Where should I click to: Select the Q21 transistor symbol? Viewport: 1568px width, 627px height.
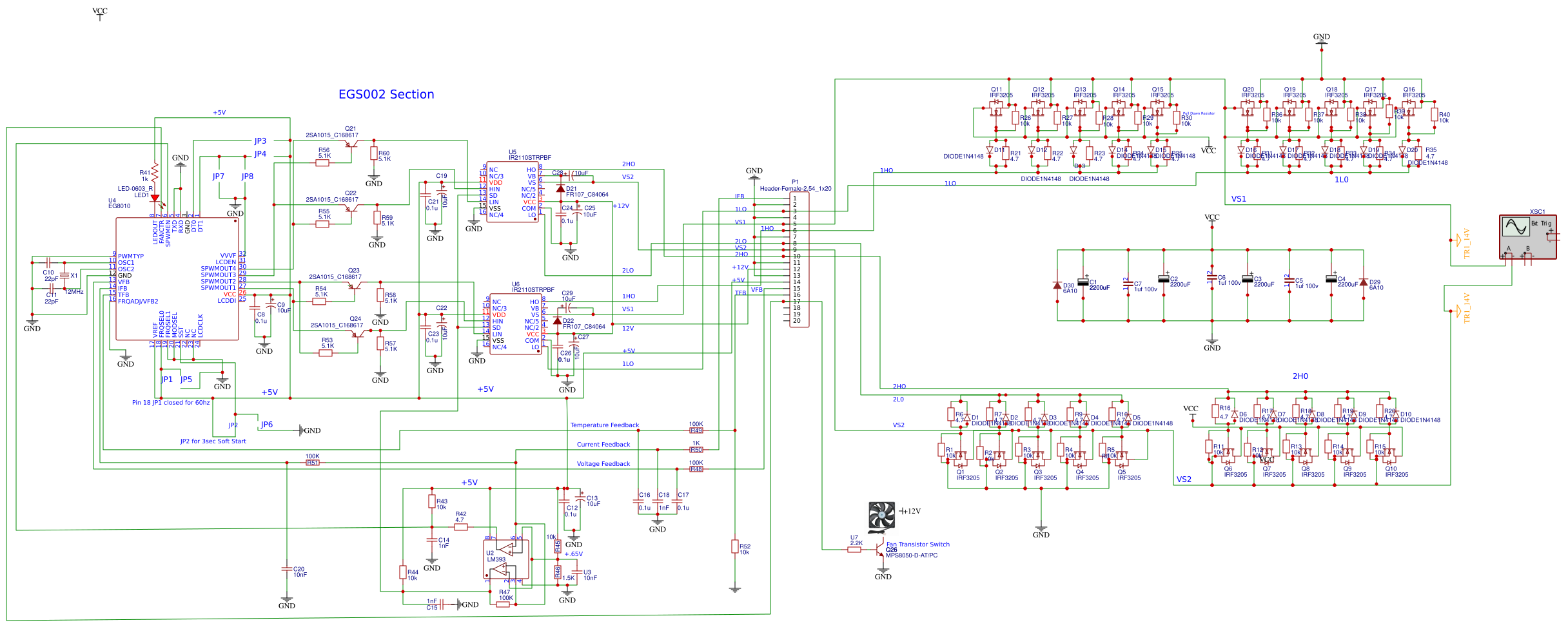351,143
